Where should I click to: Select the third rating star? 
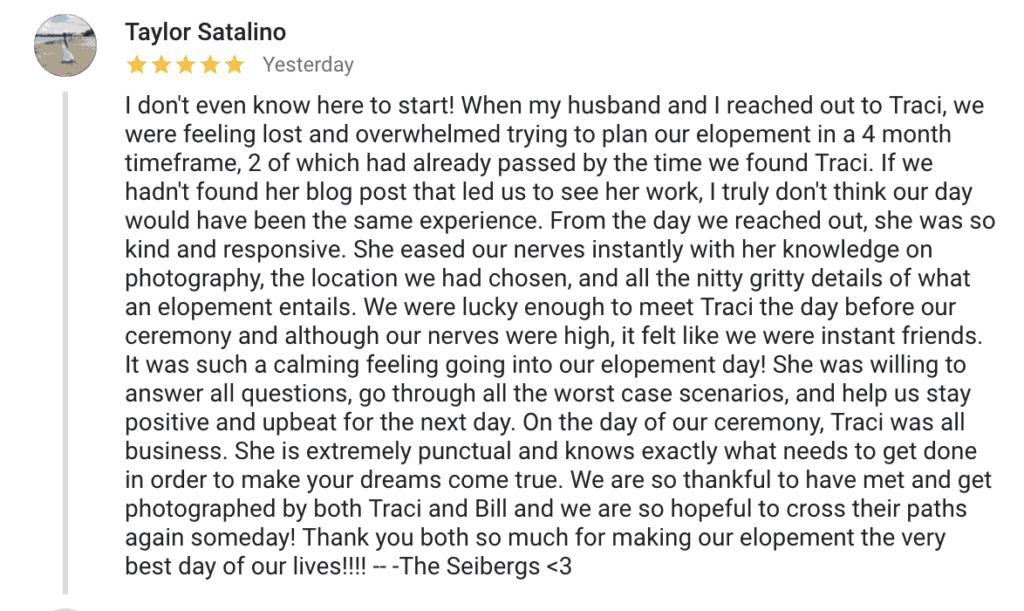(185, 65)
